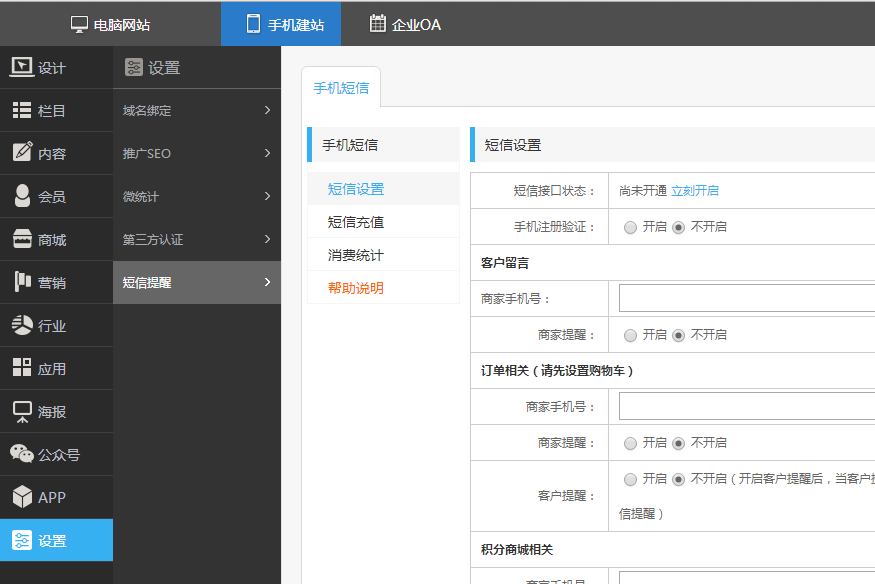The image size is (875, 584).
Task: Select 不开启 for 手机注册验证
Action: coord(678,227)
